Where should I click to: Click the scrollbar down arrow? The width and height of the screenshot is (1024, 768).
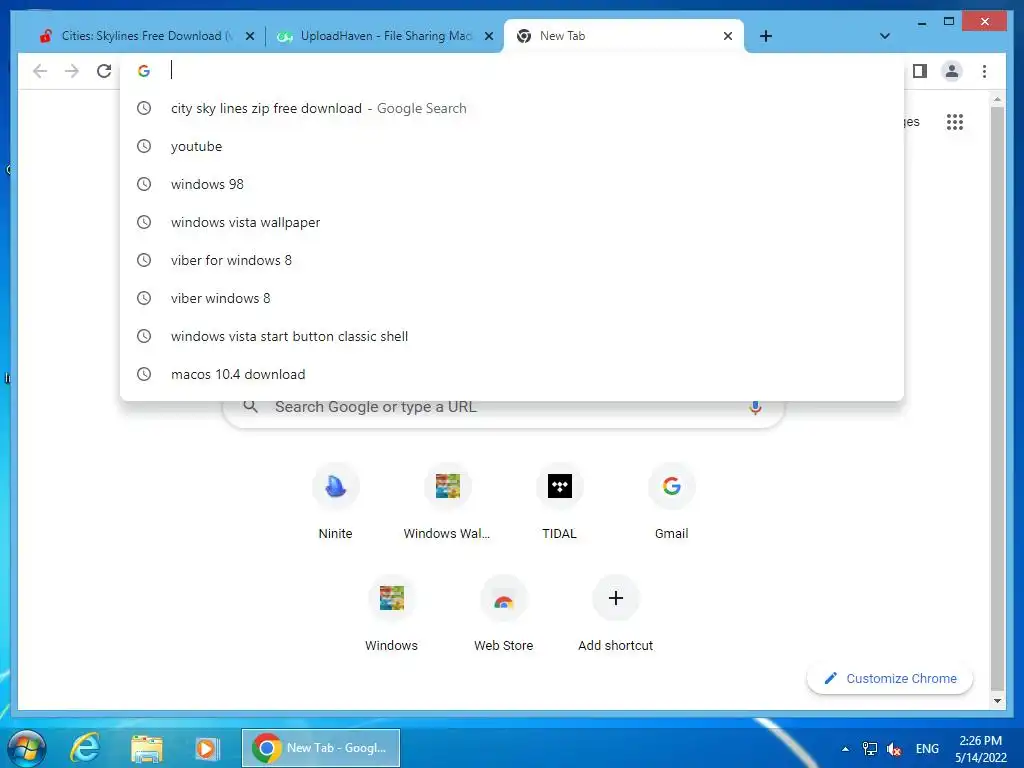997,701
